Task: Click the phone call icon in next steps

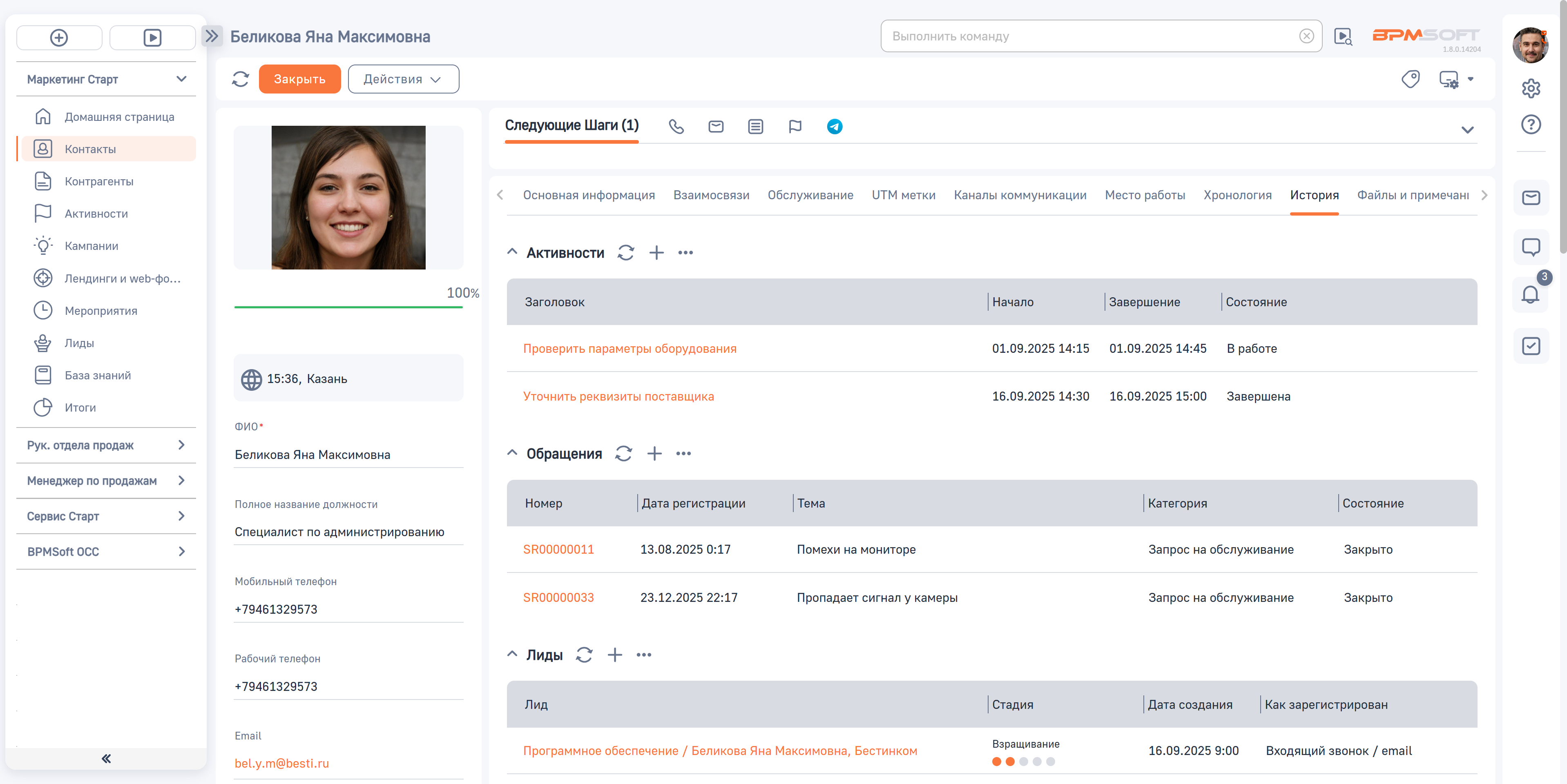Action: [676, 127]
